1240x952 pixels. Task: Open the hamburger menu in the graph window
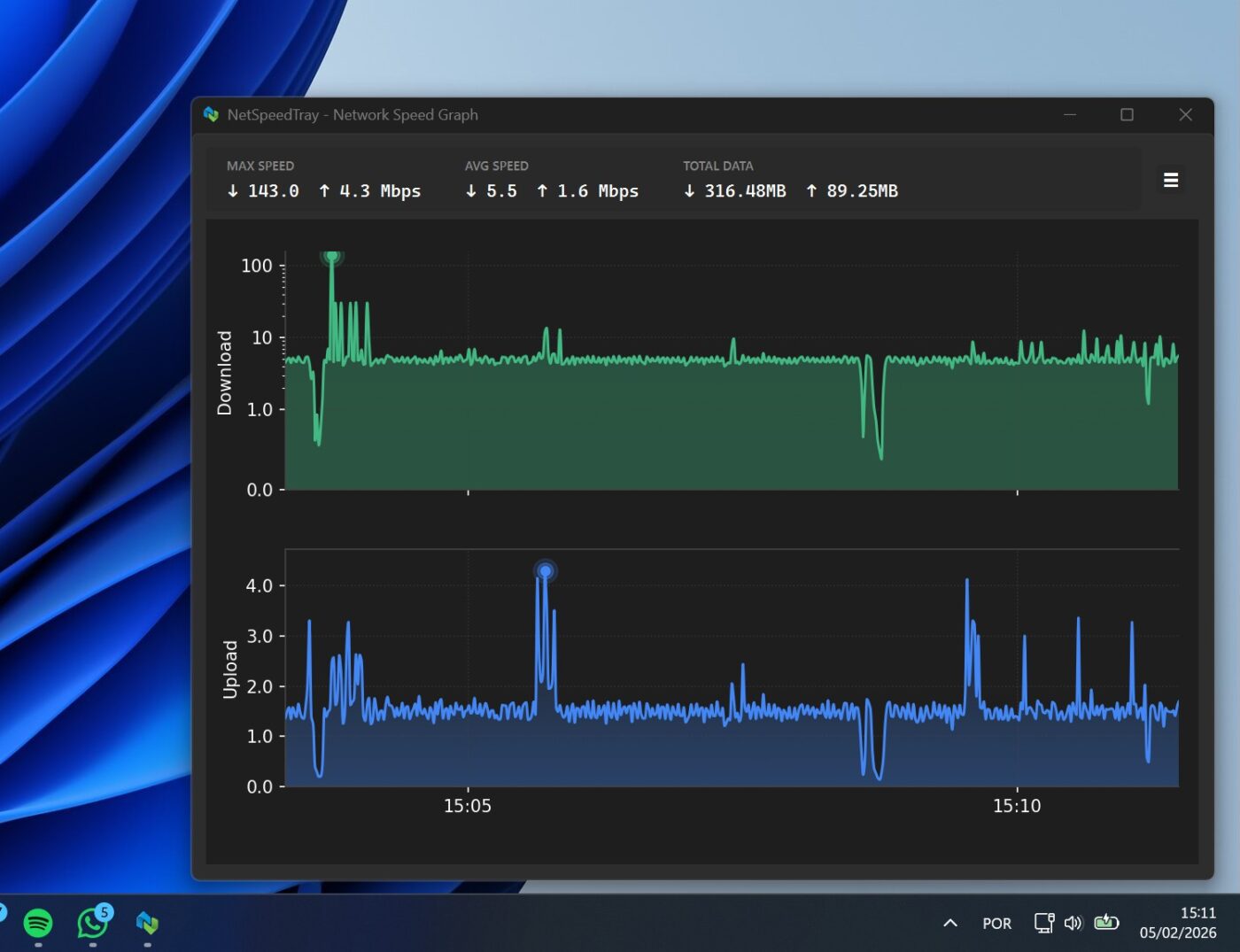(1170, 180)
